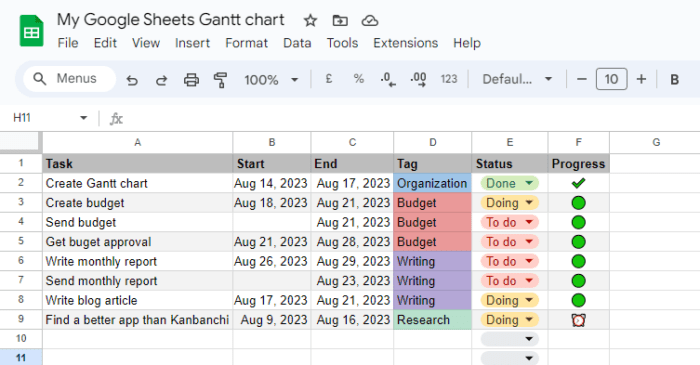Increase font size with plus icon
700x365 pixels.
coord(641,79)
